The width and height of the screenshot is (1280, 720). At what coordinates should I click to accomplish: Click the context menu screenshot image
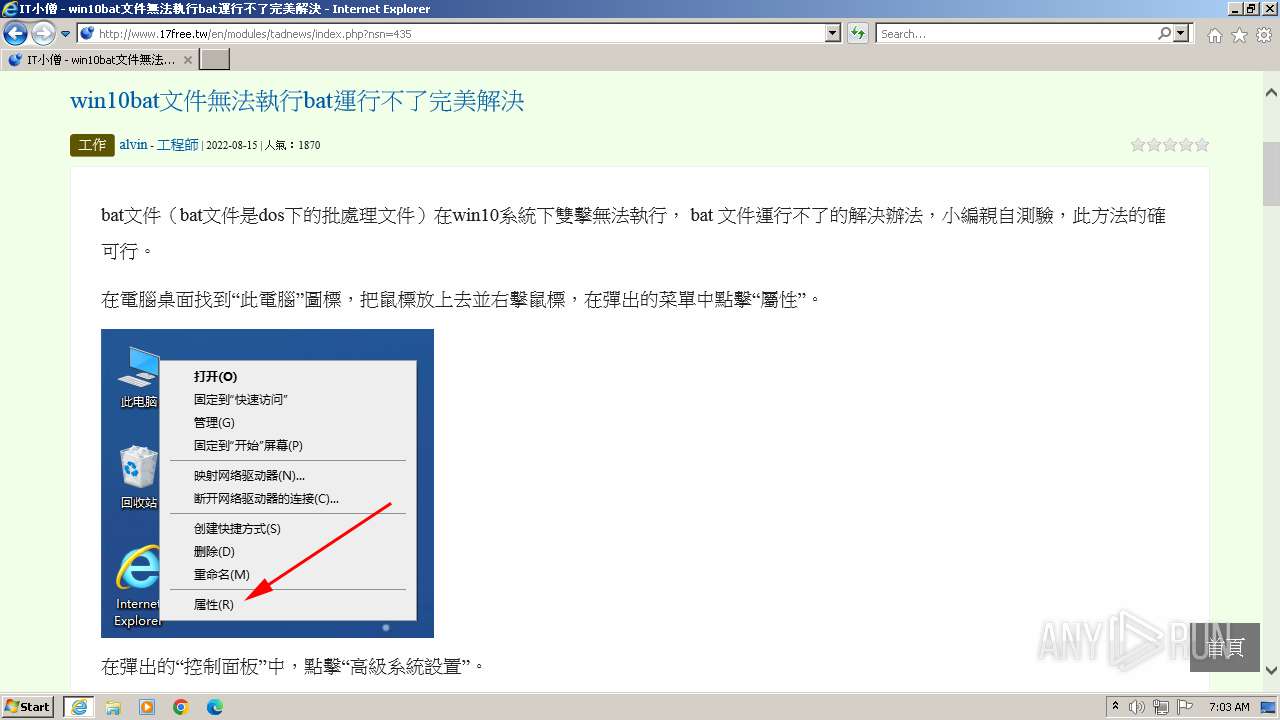[267, 483]
